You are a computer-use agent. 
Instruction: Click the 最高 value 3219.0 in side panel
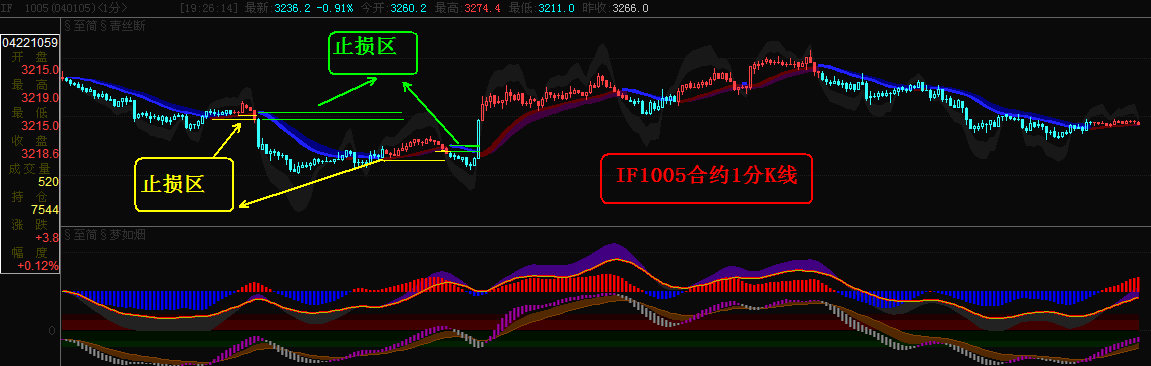[x=40, y=98]
